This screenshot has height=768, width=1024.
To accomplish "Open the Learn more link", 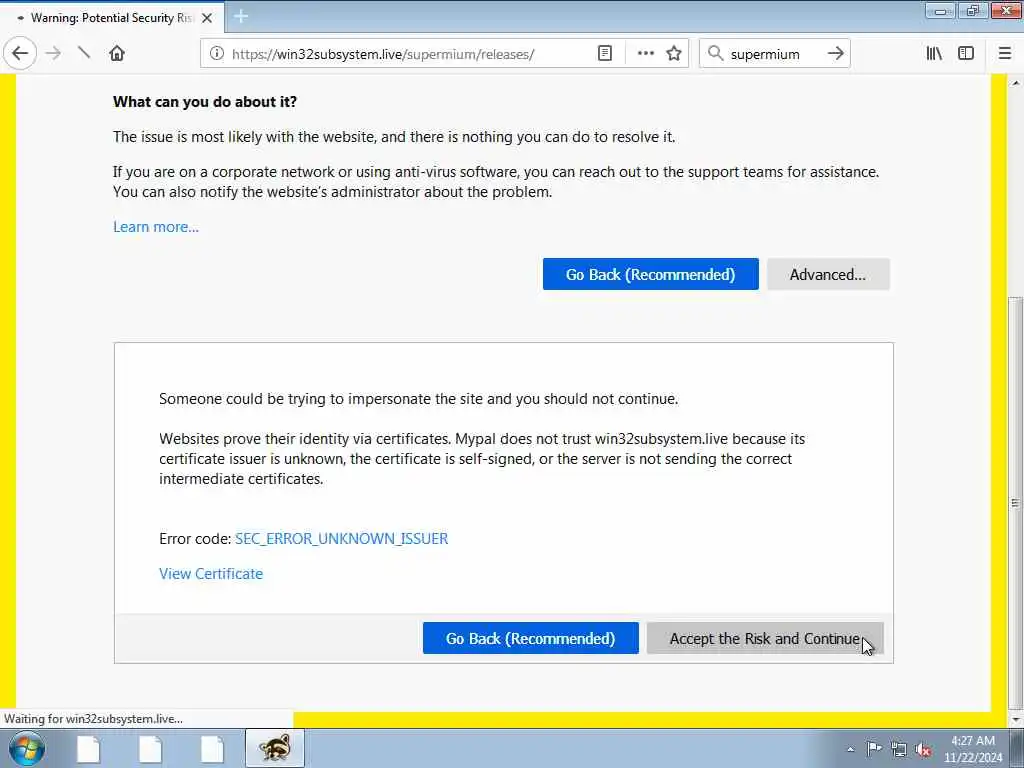I will click(156, 227).
